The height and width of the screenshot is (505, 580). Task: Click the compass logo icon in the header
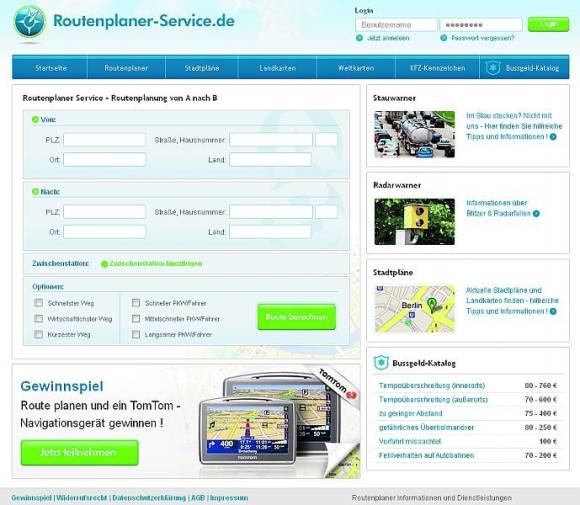click(x=30, y=21)
